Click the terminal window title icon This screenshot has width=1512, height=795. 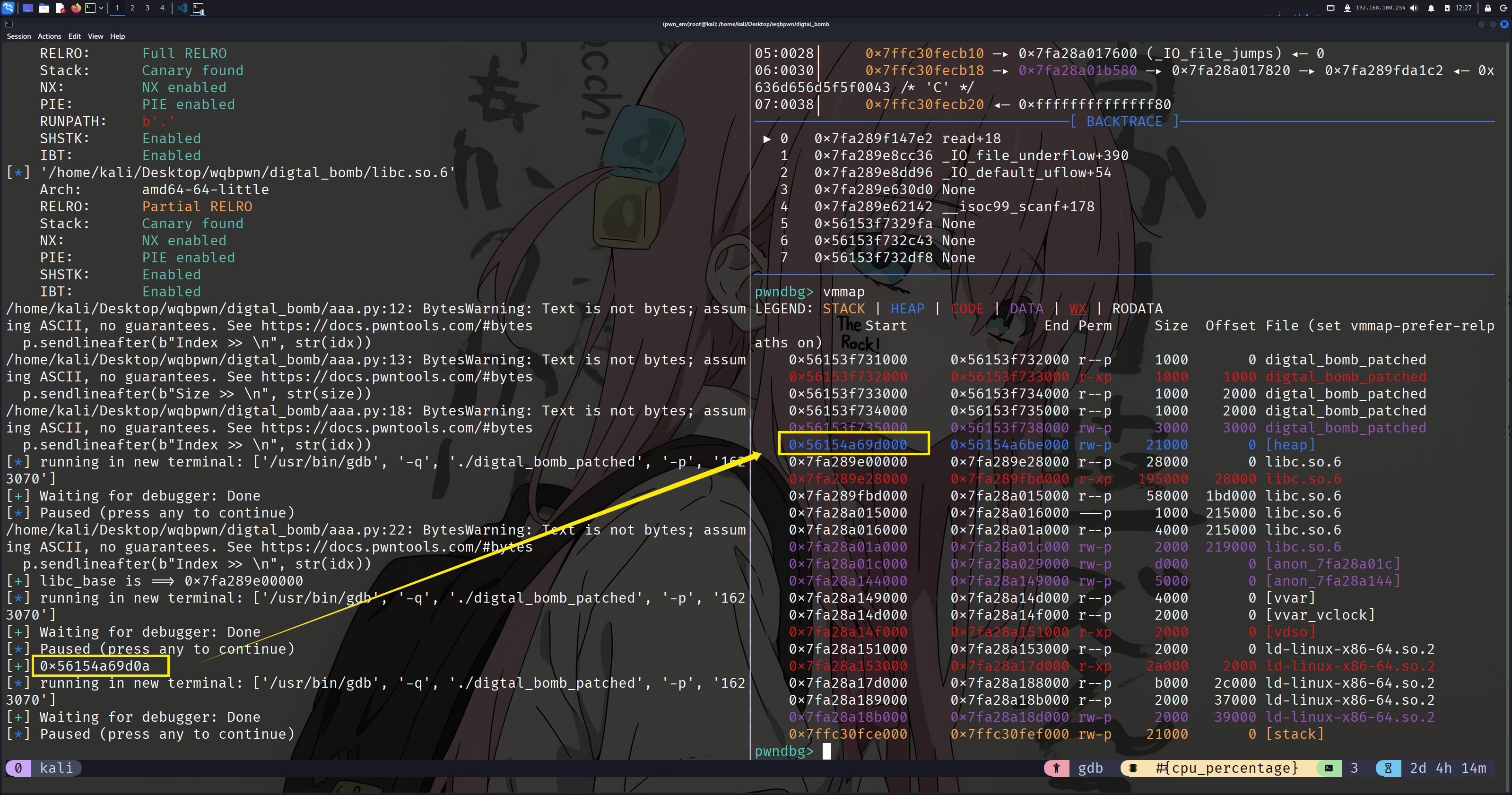tap(9, 24)
